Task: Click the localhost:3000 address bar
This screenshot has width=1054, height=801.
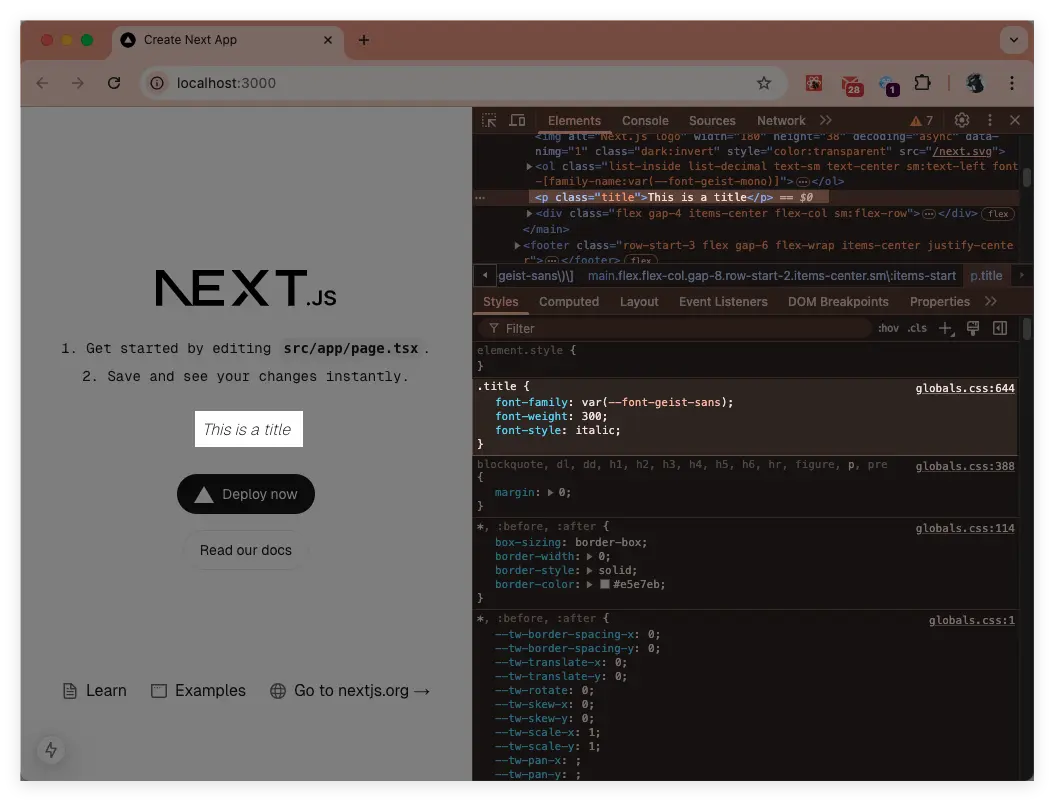Action: tap(464, 83)
